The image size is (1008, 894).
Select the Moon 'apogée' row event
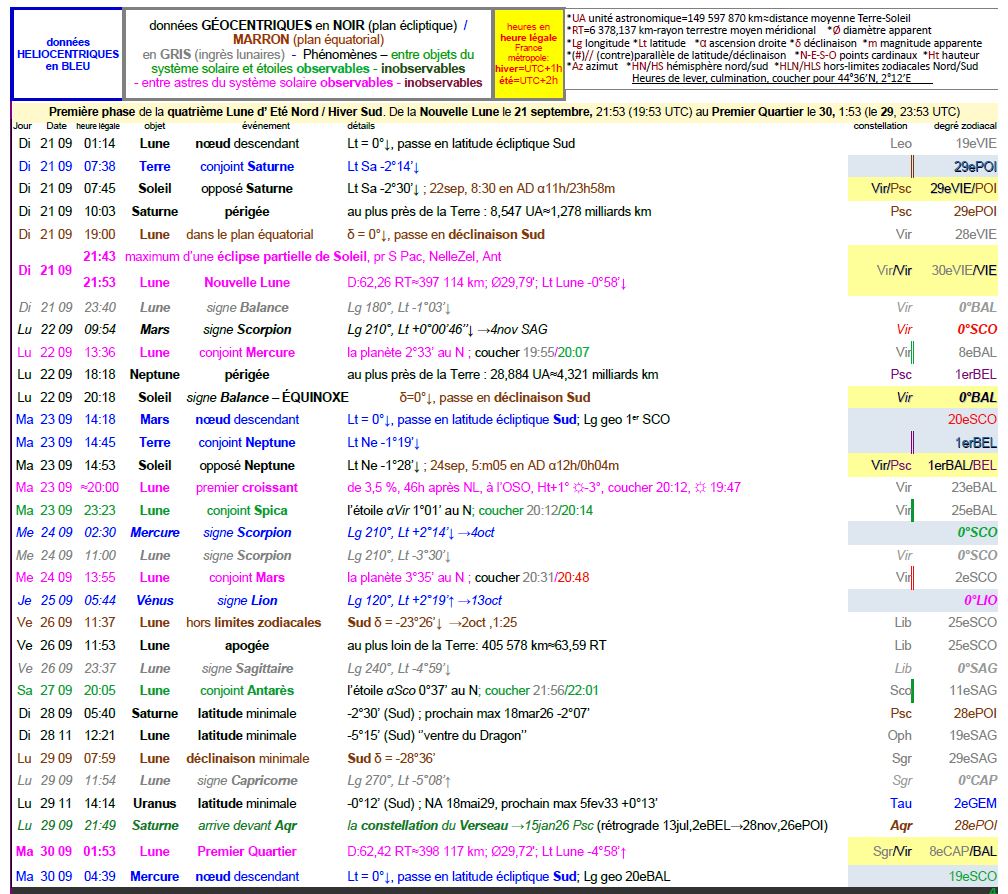(x=245, y=645)
